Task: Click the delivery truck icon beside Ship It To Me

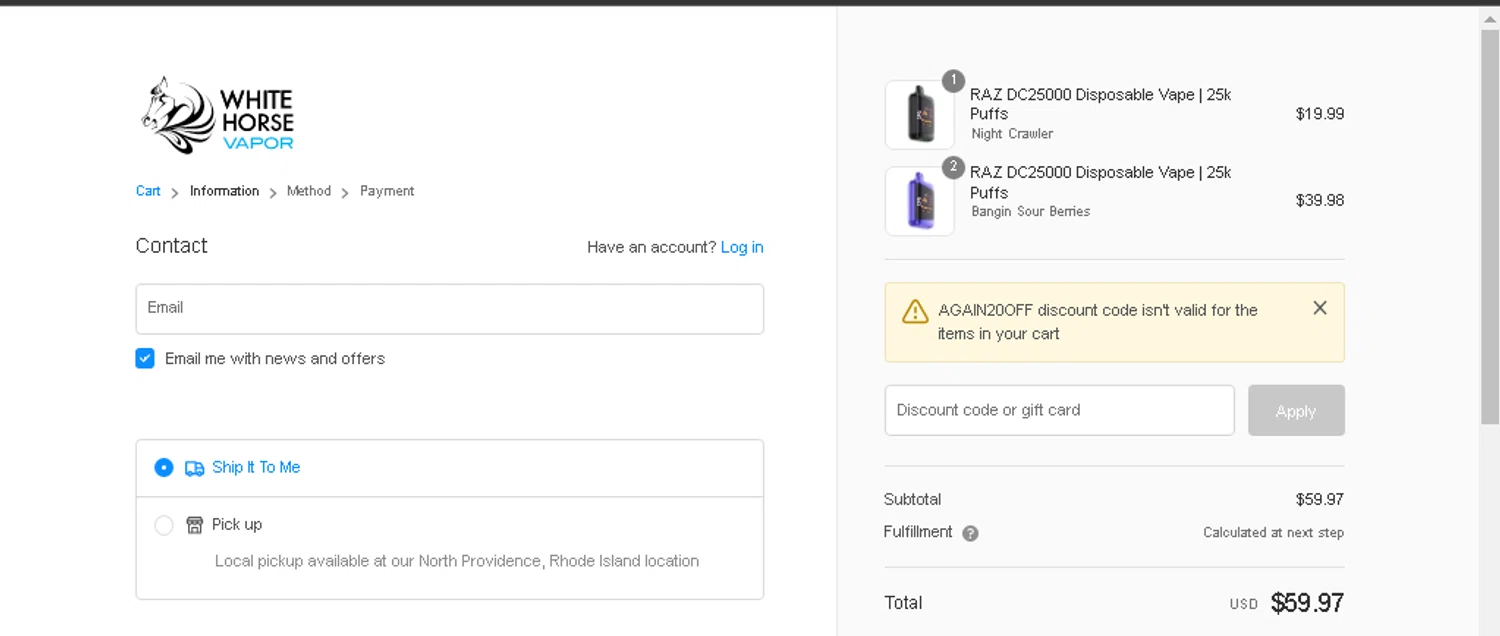Action: pyautogui.click(x=195, y=468)
